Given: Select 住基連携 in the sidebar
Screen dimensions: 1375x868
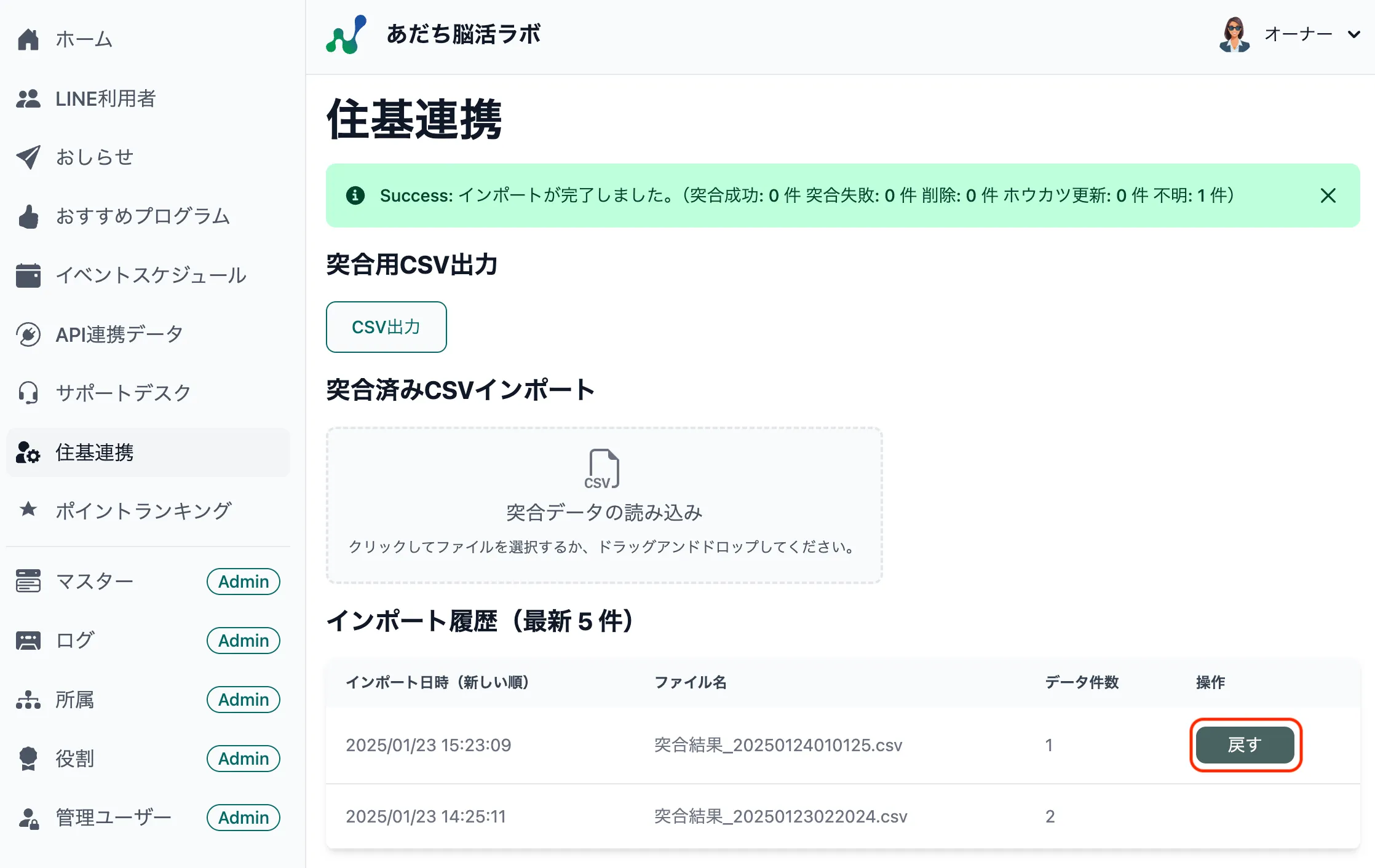Looking at the screenshot, I should click(x=95, y=452).
